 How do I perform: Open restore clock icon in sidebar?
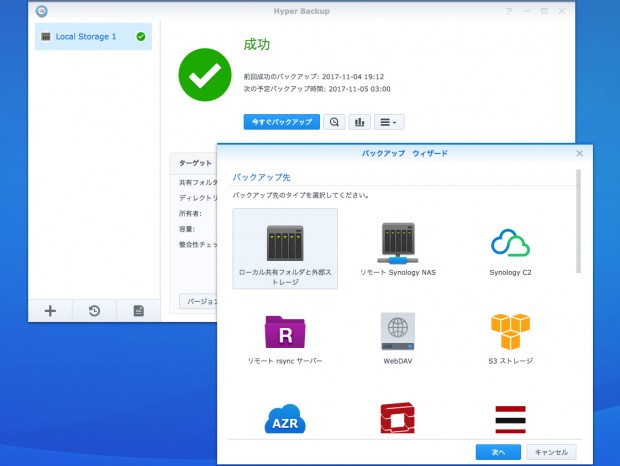tap(94, 311)
